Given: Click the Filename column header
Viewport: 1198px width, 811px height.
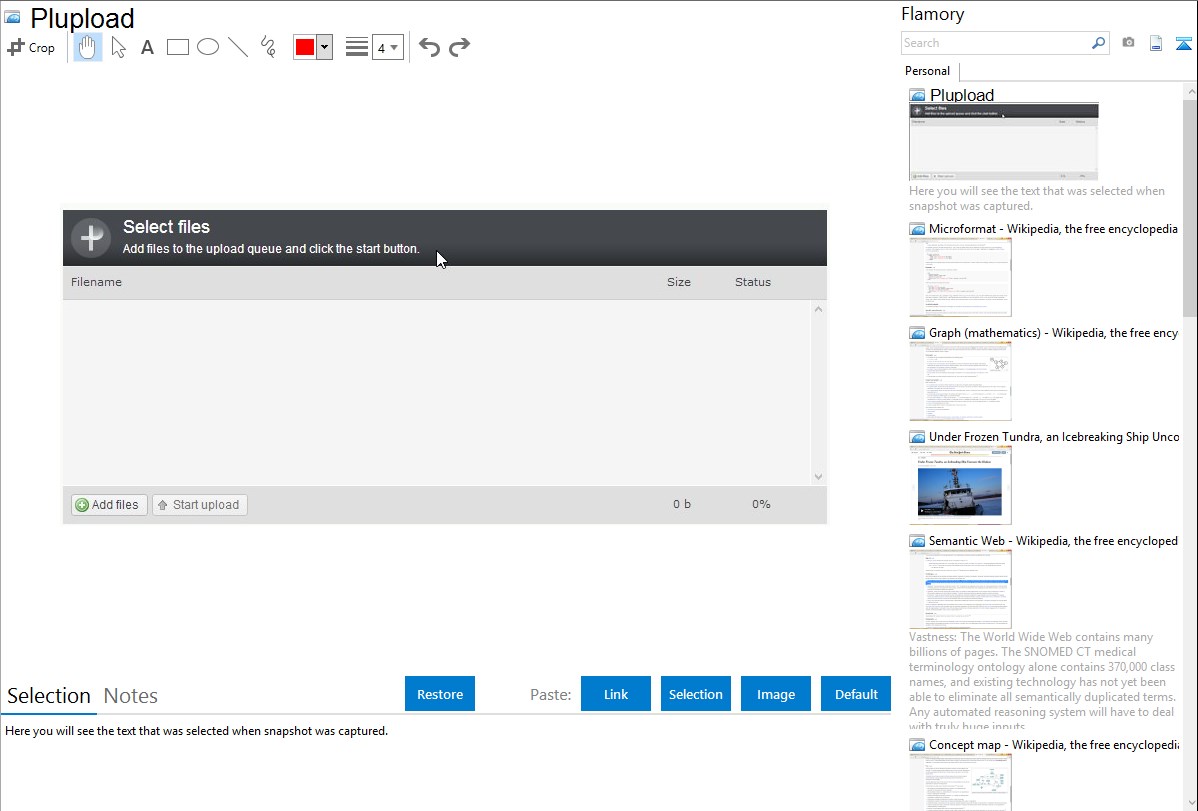Looking at the screenshot, I should tap(96, 282).
